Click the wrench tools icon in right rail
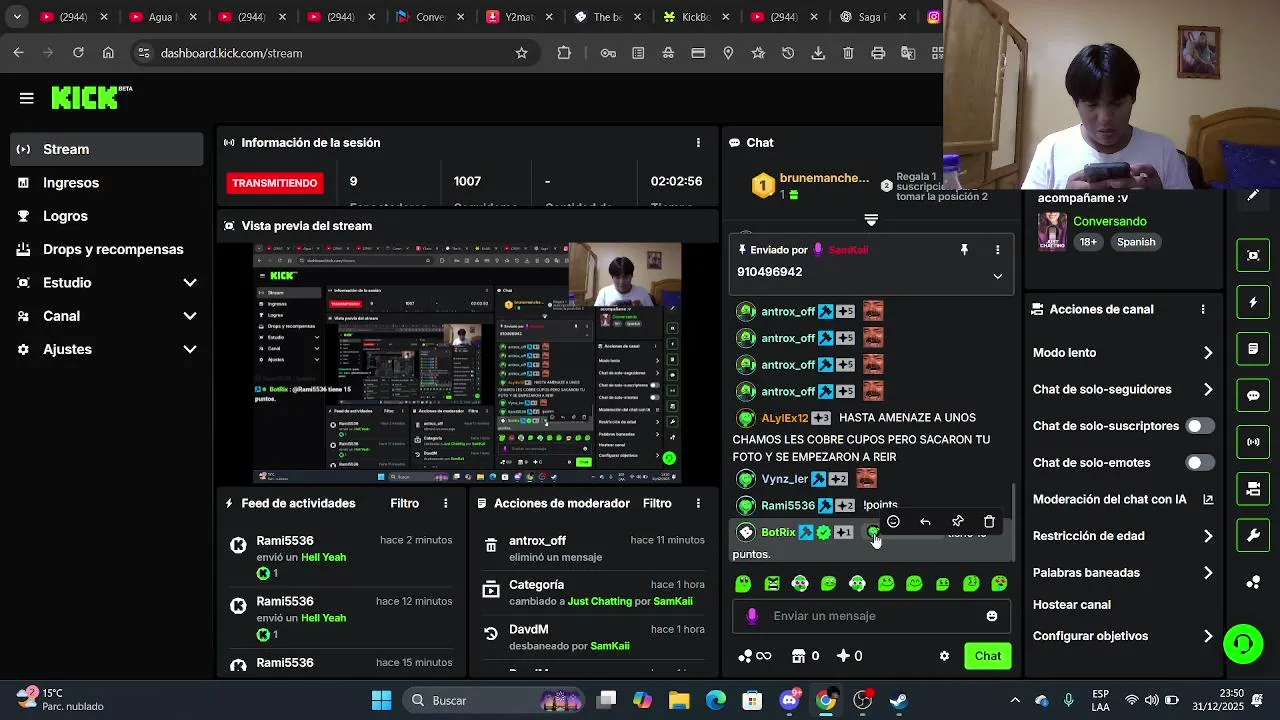Viewport: 1280px width, 720px height. click(x=1253, y=536)
